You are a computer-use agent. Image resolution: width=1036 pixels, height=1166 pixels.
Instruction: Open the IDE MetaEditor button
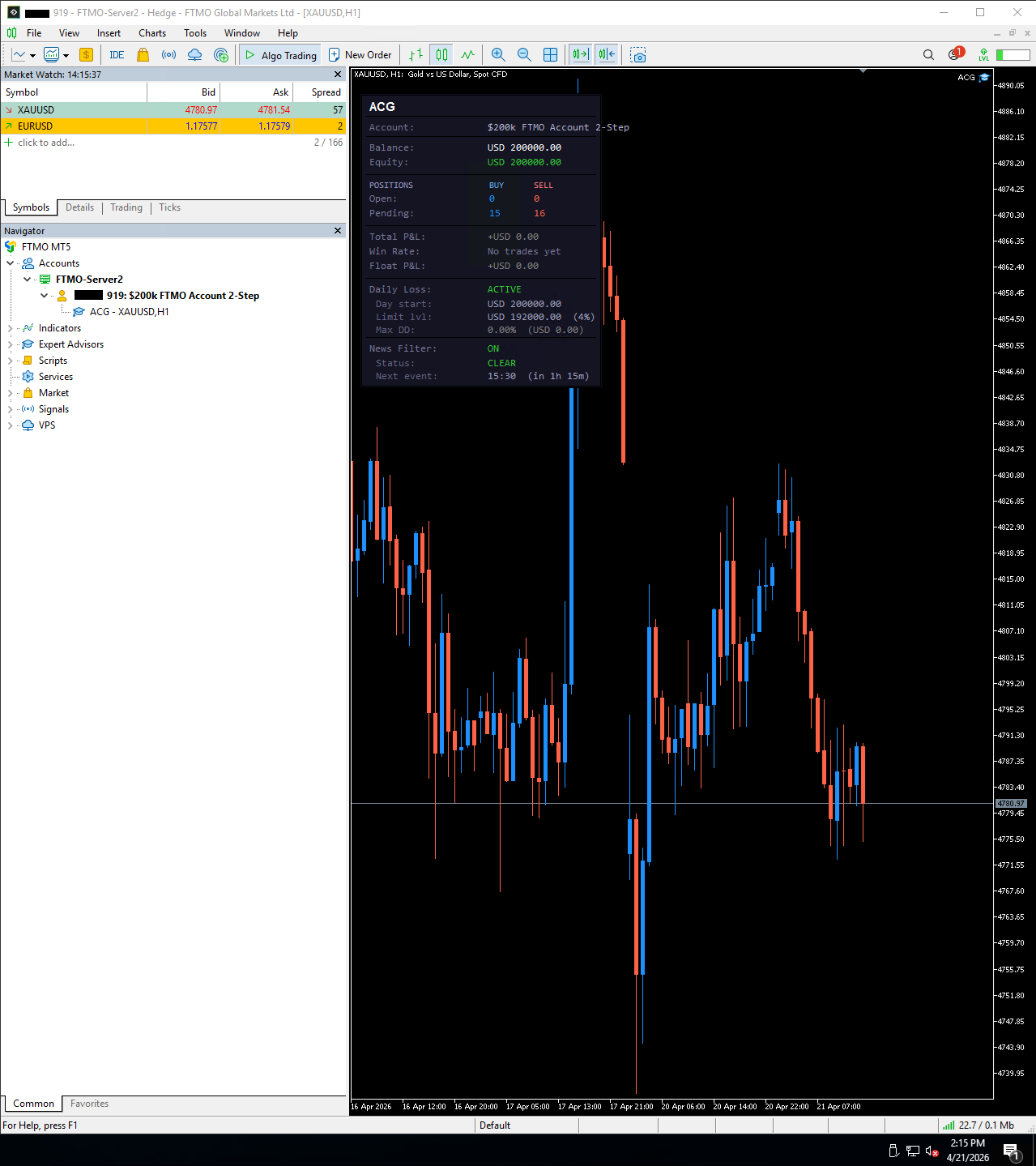(x=117, y=55)
